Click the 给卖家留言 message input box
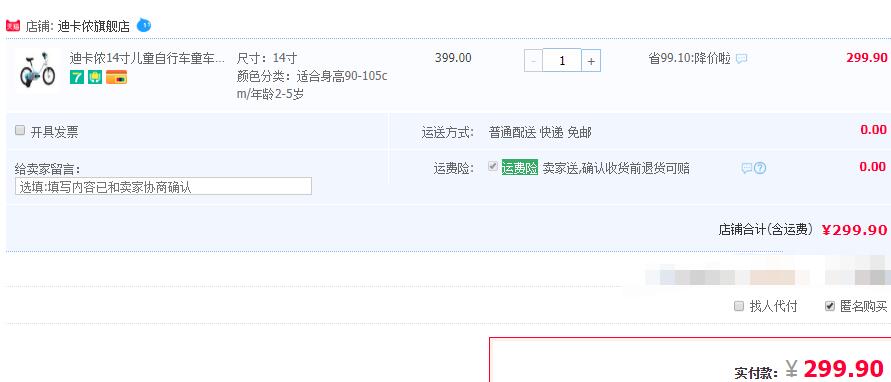 click(x=163, y=186)
